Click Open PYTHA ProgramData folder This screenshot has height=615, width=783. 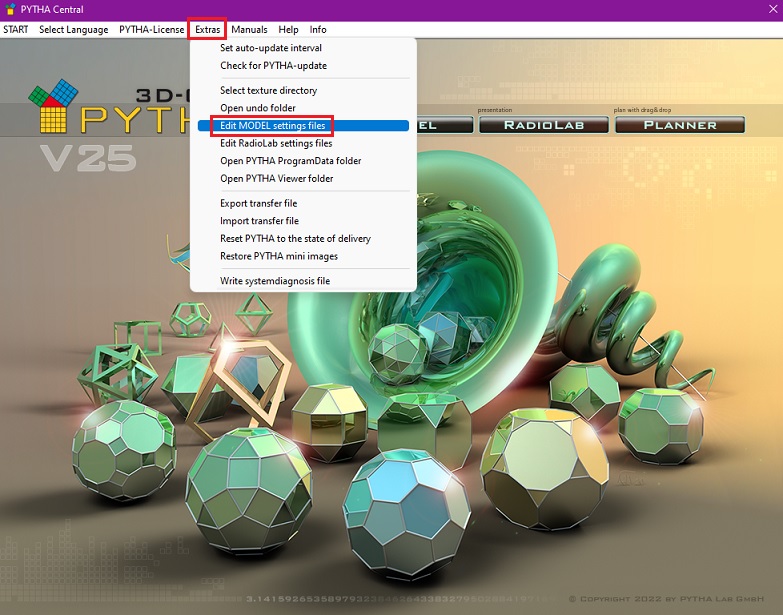(303, 161)
